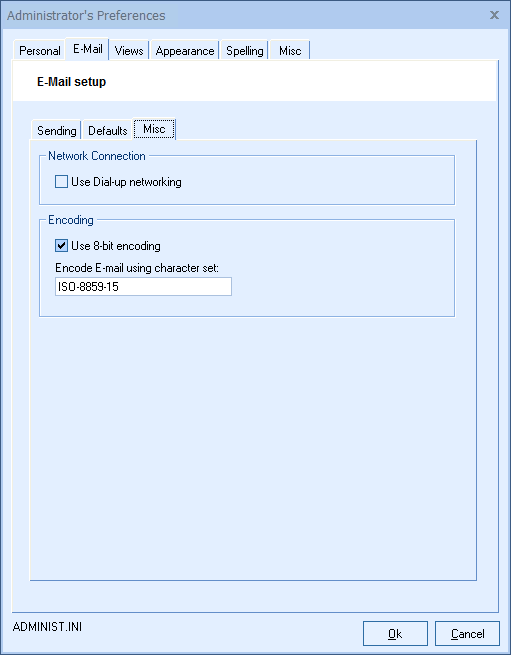The height and width of the screenshot is (655, 511).
Task: Enable the Use Dial-up networking checkbox
Action: tap(61, 182)
